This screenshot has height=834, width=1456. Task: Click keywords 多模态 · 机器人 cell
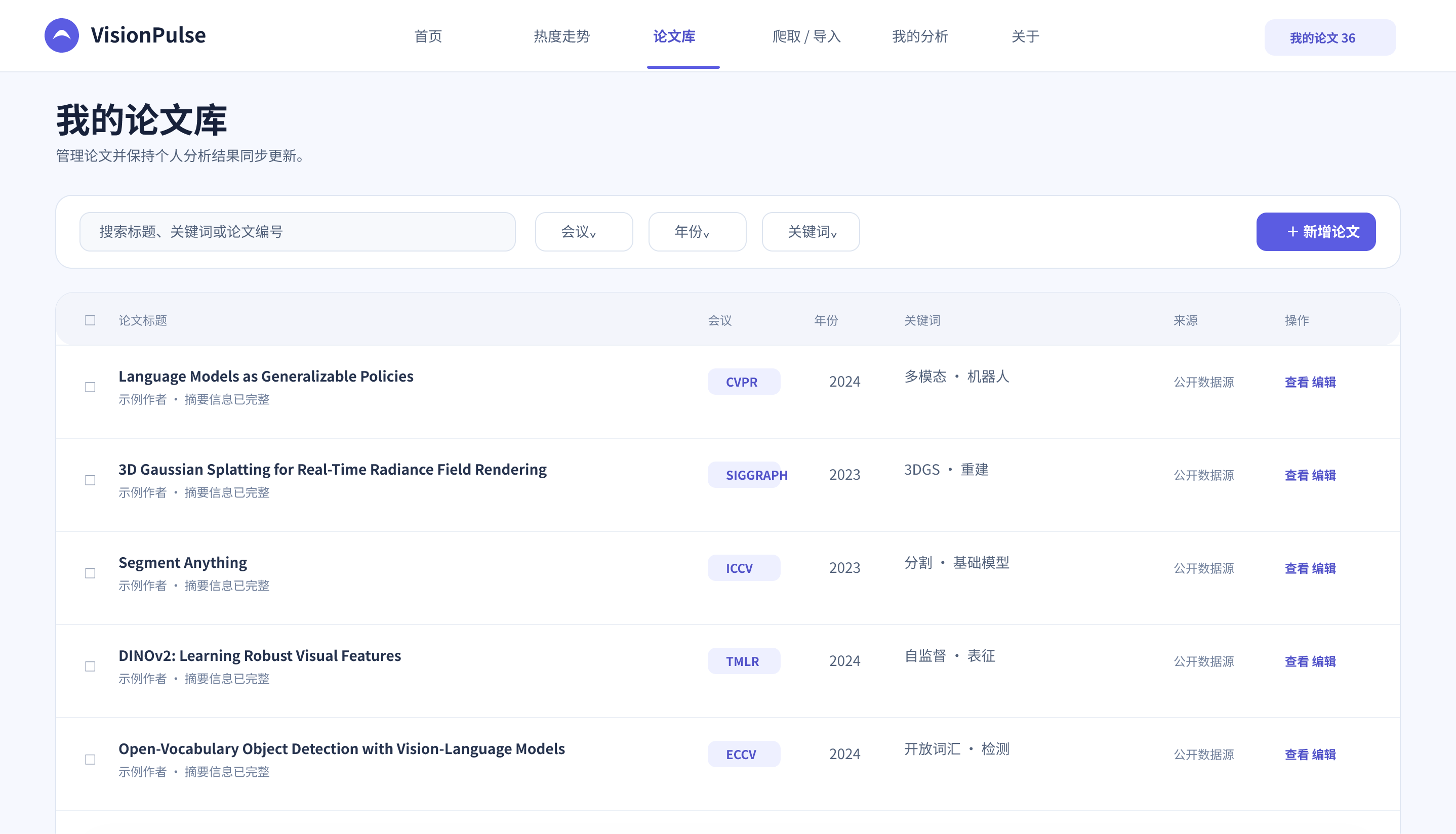tap(956, 377)
